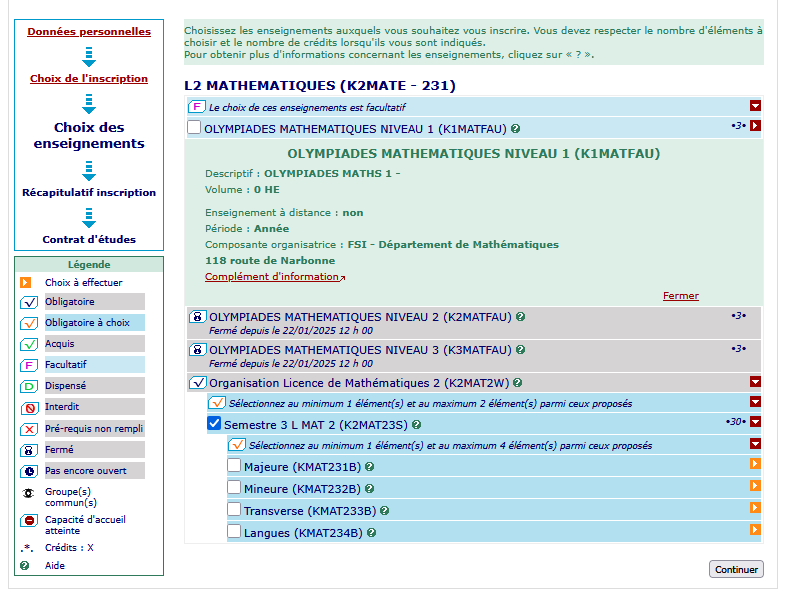
Task: Click the Continuer button
Action: click(736, 569)
